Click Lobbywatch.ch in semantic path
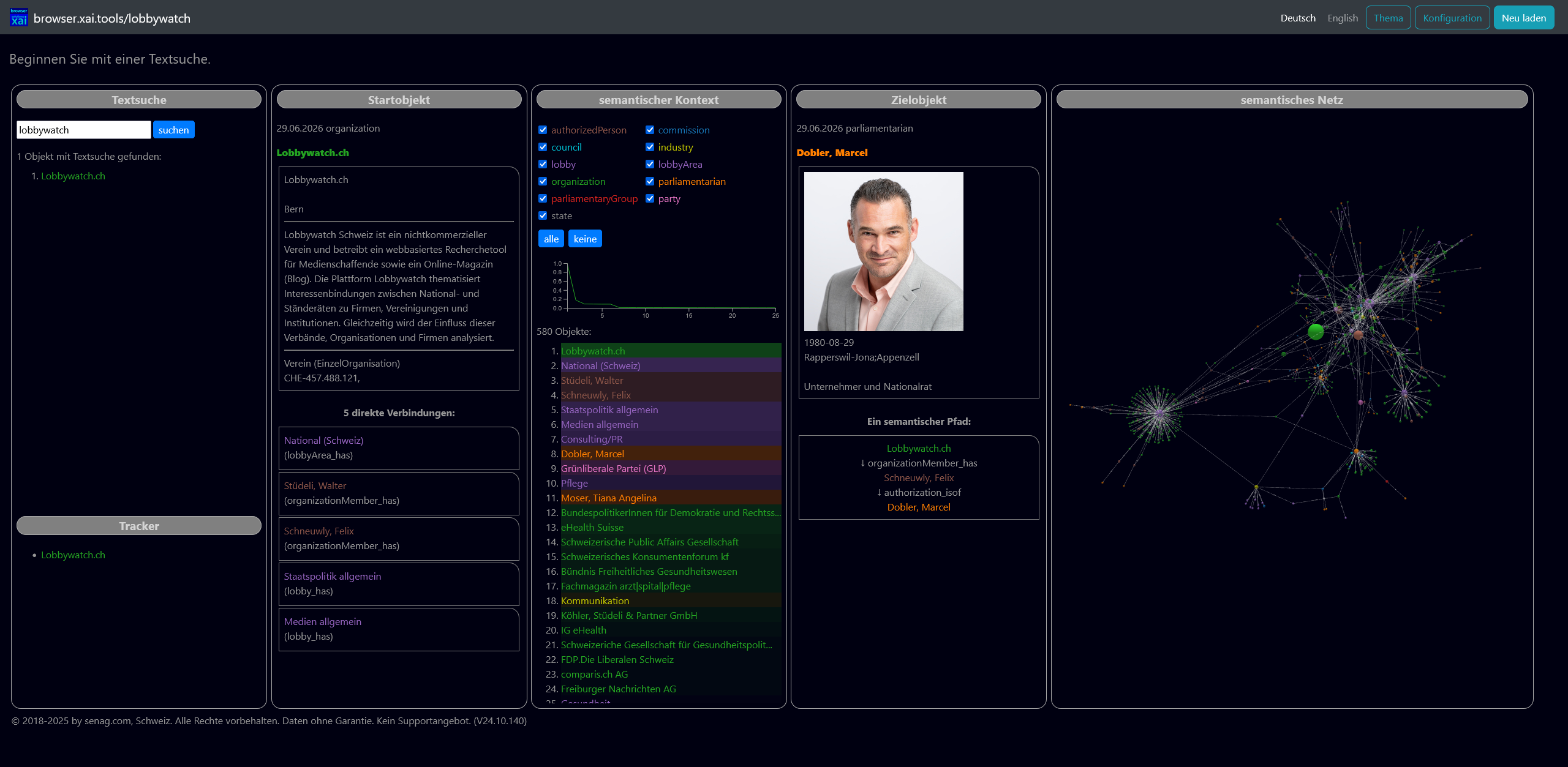 [x=918, y=448]
